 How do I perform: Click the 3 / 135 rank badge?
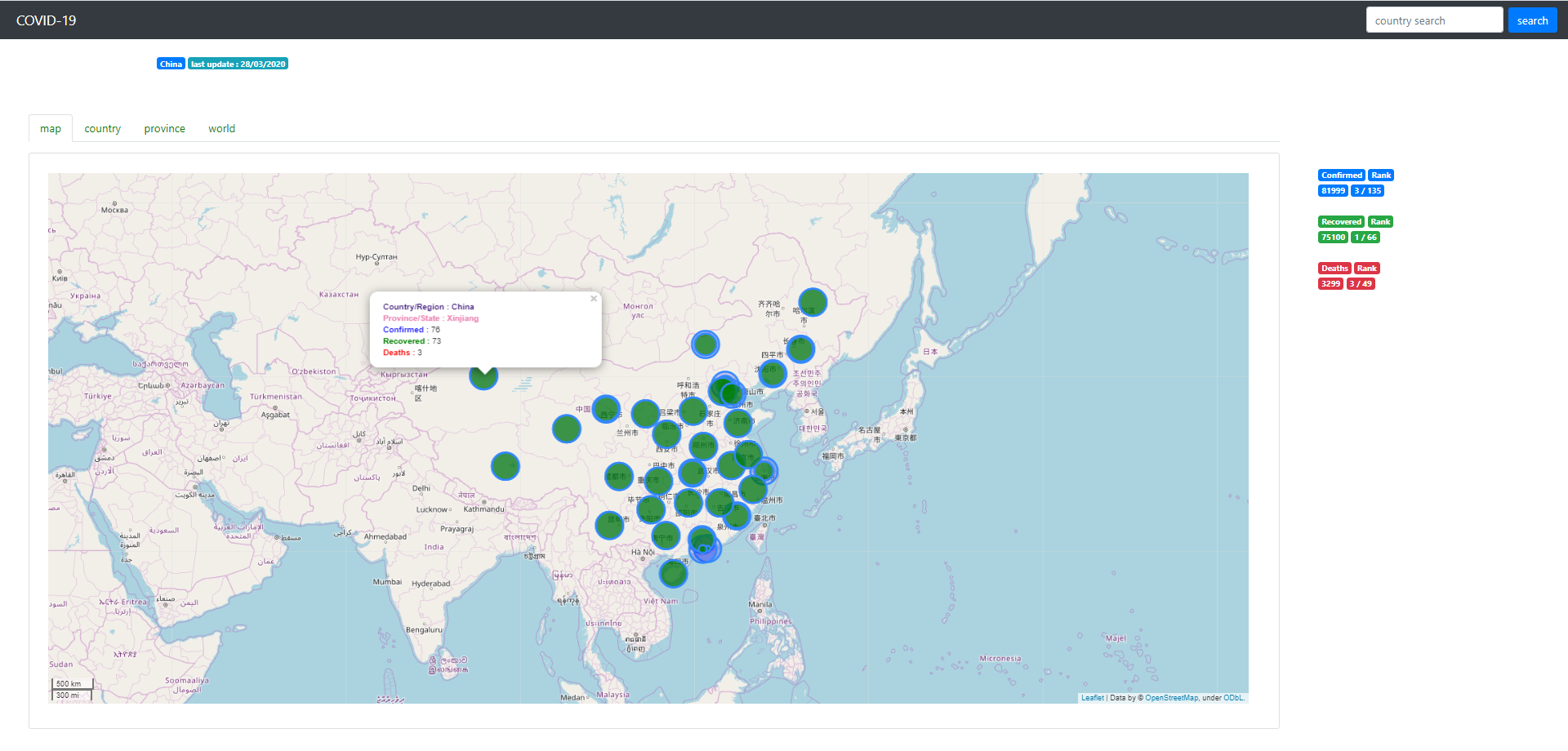tap(1367, 191)
